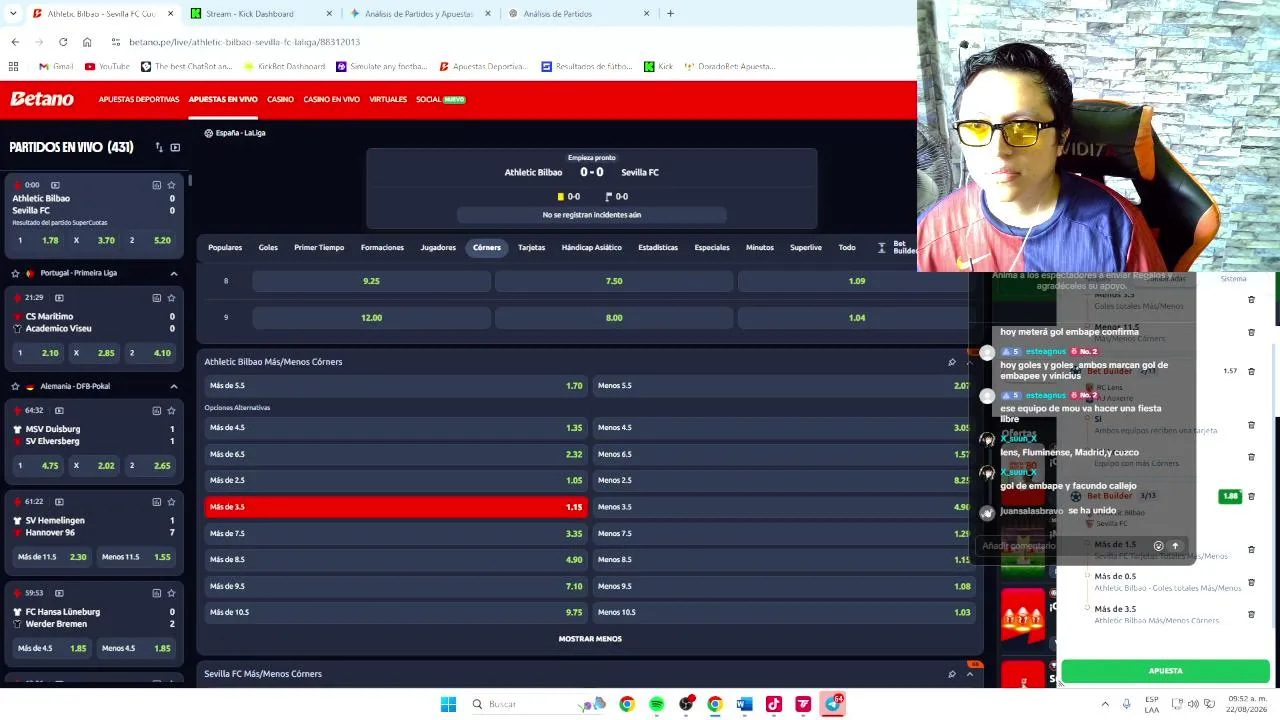Open Spotify from the taskbar
Screen dimensions: 1280x720
pyautogui.click(x=656, y=704)
